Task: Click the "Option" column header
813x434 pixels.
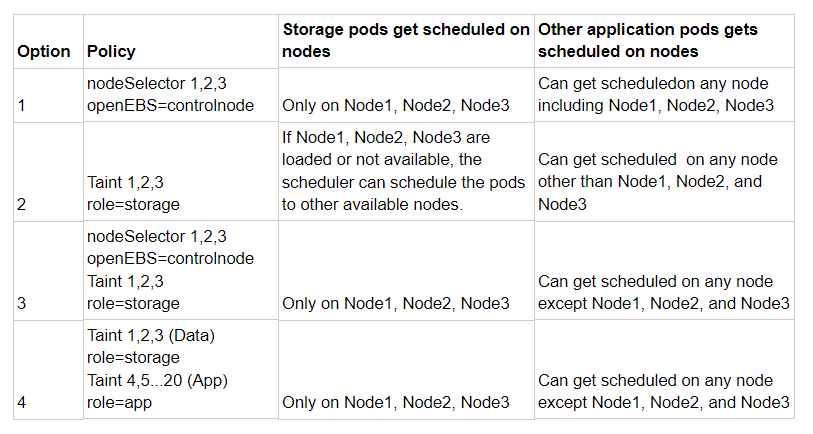Action: pos(44,51)
